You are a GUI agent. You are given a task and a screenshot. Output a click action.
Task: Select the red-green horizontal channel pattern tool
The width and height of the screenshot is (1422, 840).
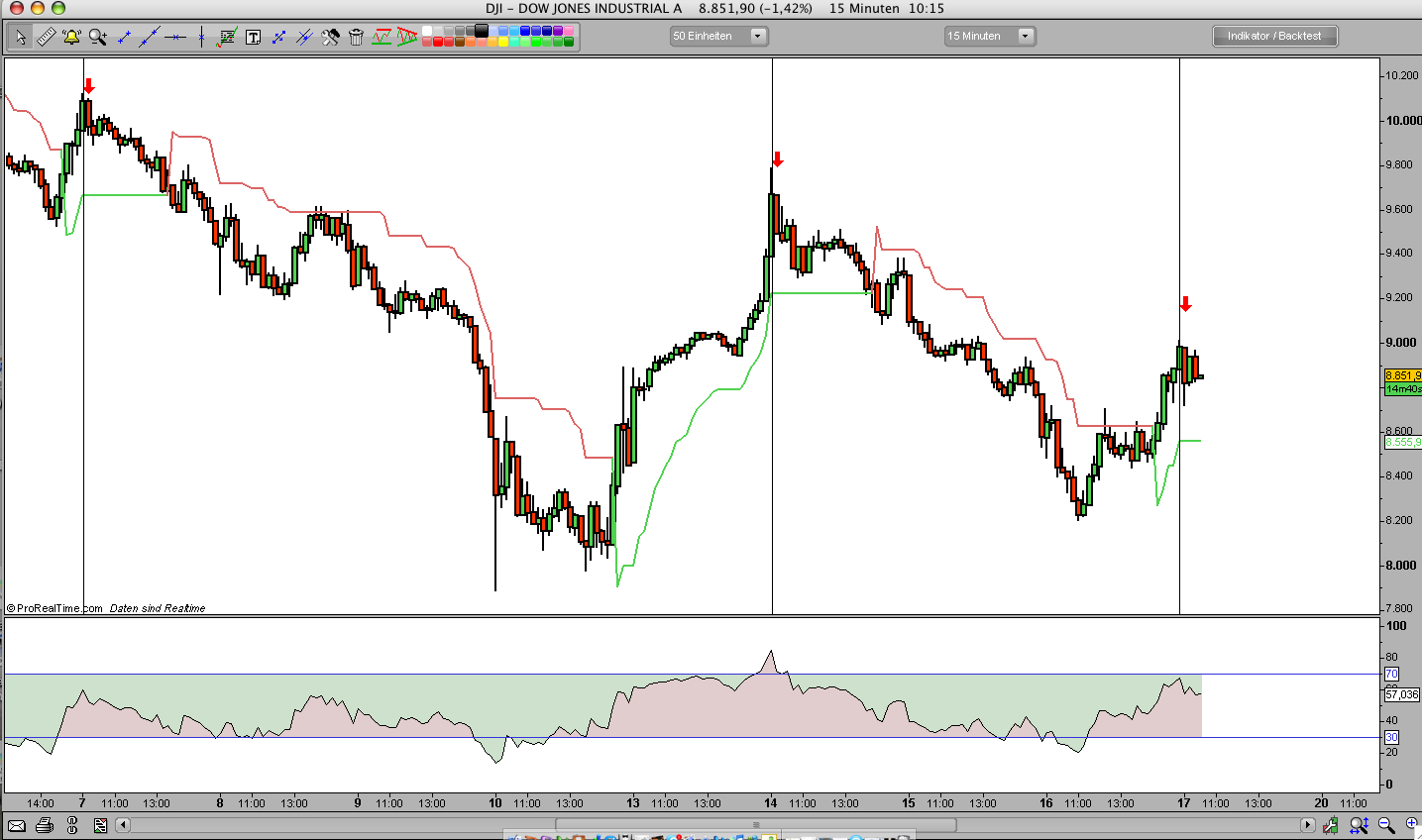click(x=382, y=38)
